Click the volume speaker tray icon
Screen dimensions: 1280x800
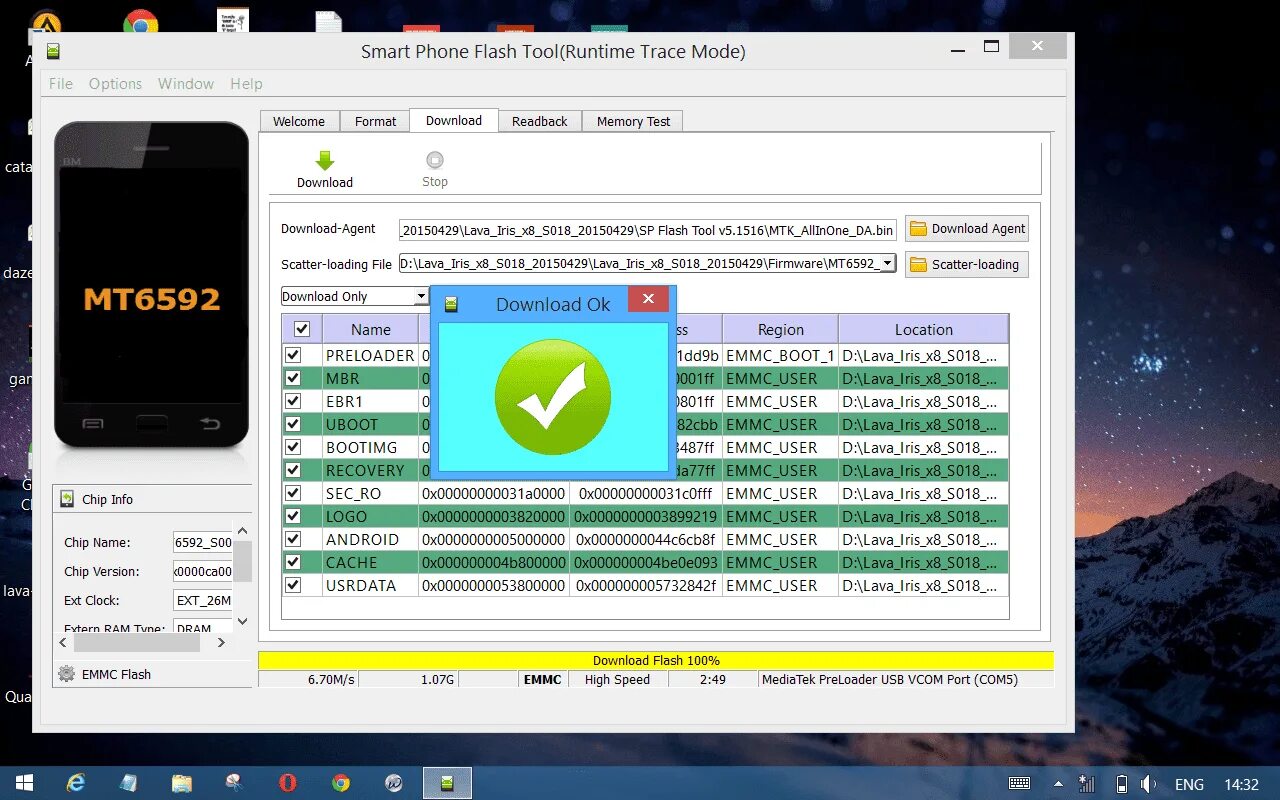coord(1149,784)
